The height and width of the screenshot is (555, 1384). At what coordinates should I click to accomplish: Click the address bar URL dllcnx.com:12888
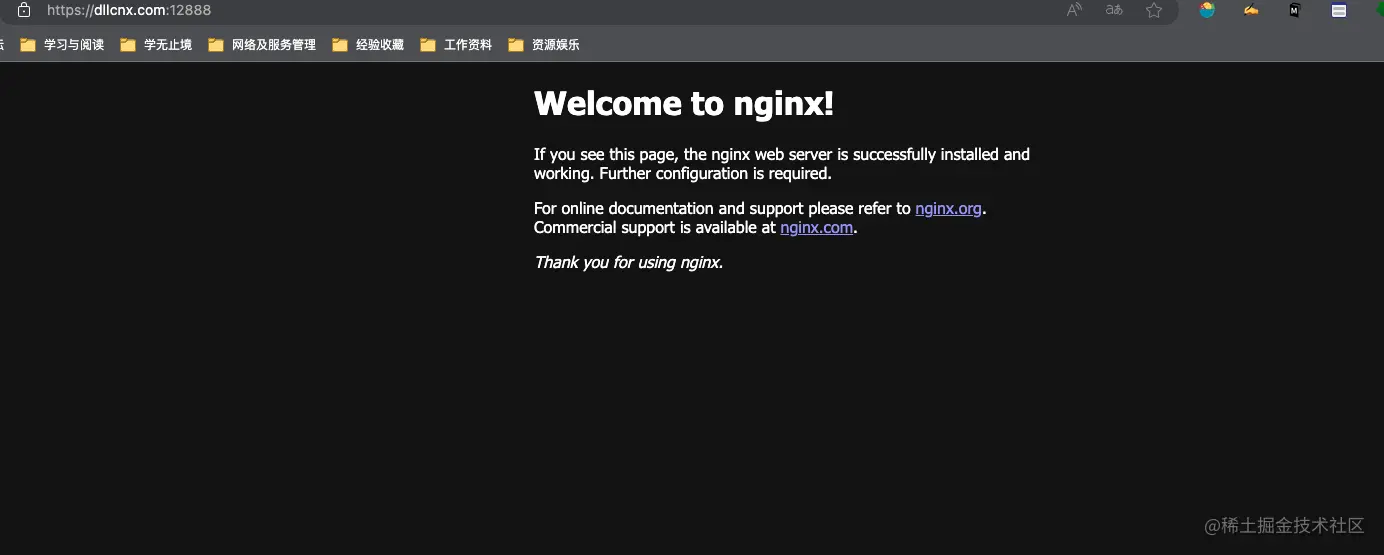coord(129,10)
